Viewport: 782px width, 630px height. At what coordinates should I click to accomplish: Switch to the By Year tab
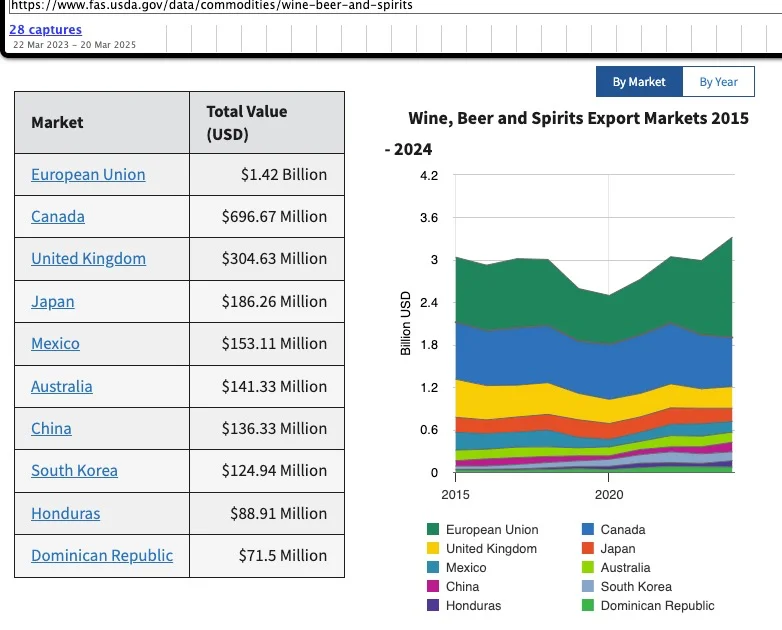718,82
